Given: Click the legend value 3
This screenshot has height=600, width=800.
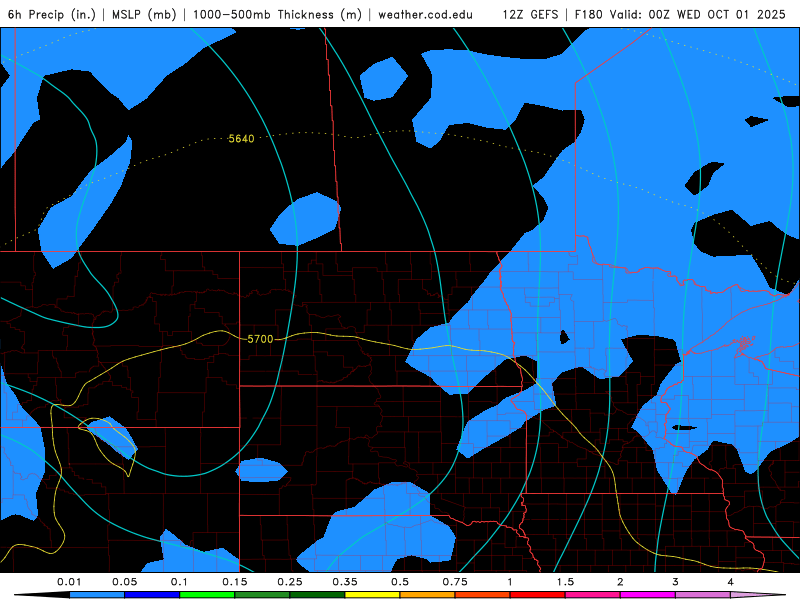Looking at the screenshot, I should (x=676, y=582).
